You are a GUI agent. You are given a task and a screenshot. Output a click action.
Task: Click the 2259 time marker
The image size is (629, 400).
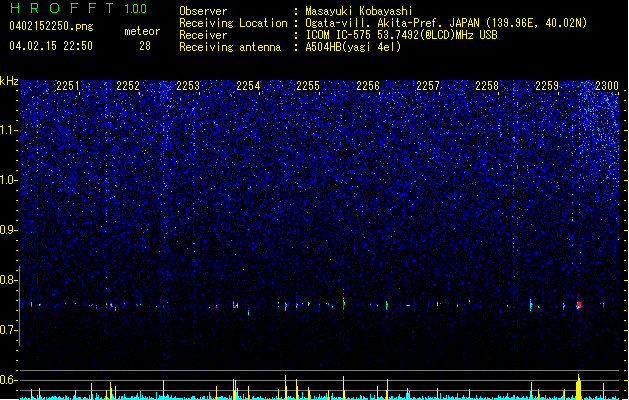click(x=547, y=86)
